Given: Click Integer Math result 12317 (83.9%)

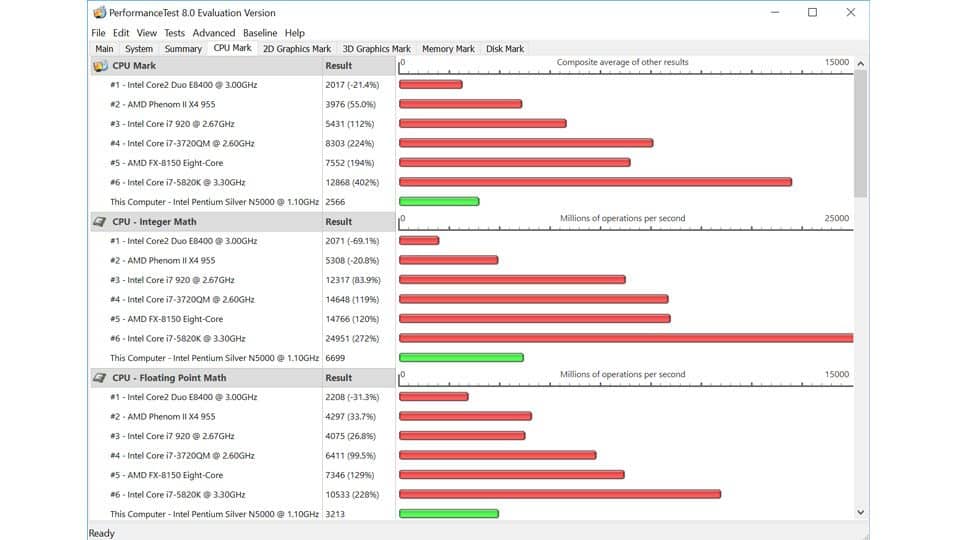Looking at the screenshot, I should (353, 280).
